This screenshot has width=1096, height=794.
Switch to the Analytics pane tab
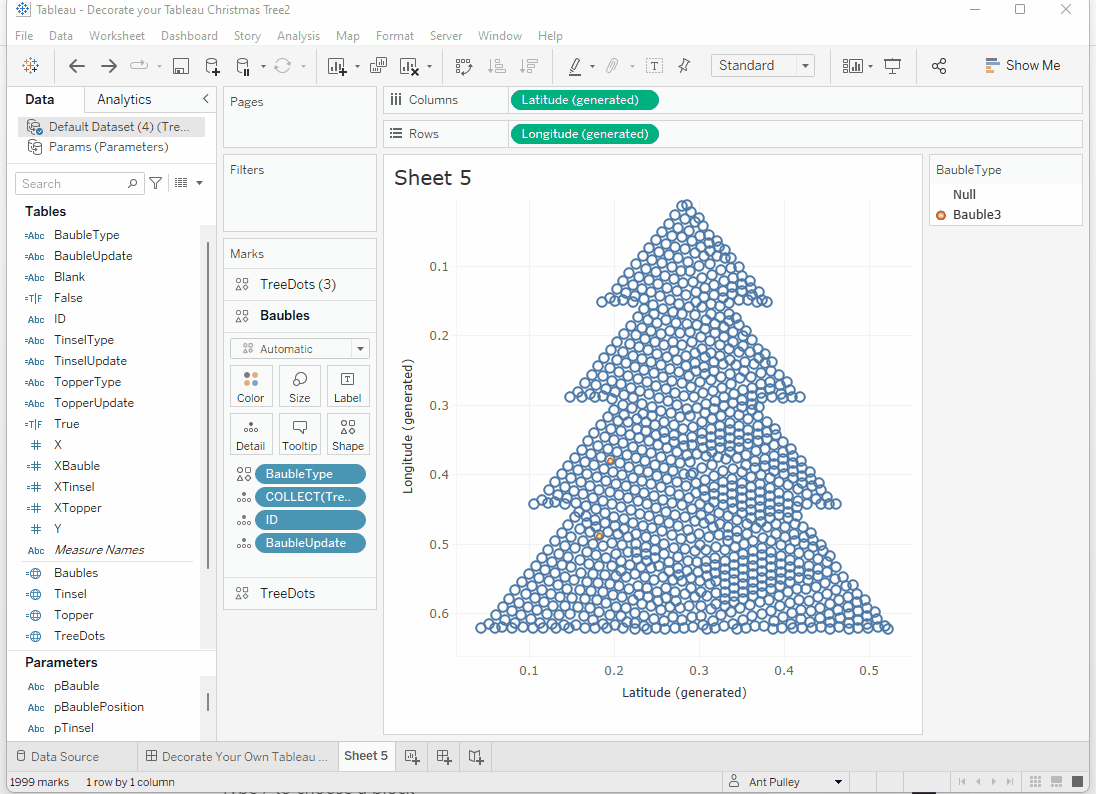(x=124, y=100)
